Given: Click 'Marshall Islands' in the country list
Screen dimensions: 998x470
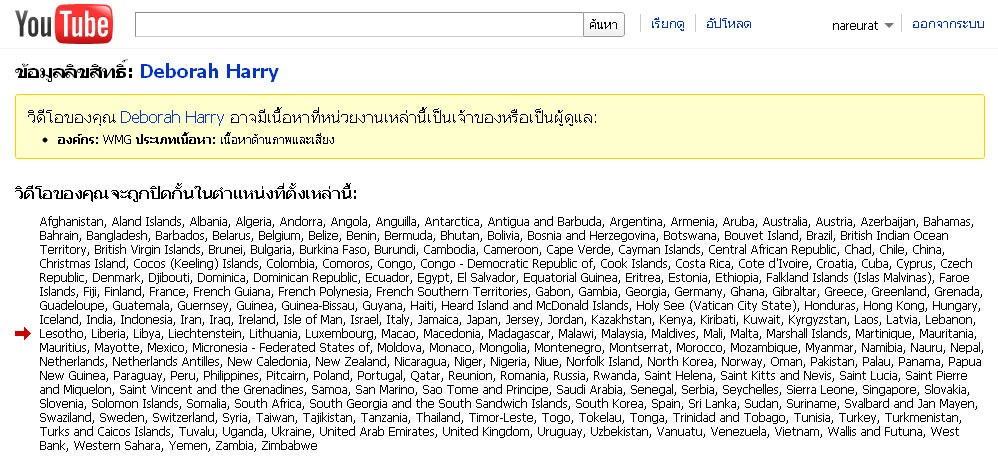Looking at the screenshot, I should point(807,334).
